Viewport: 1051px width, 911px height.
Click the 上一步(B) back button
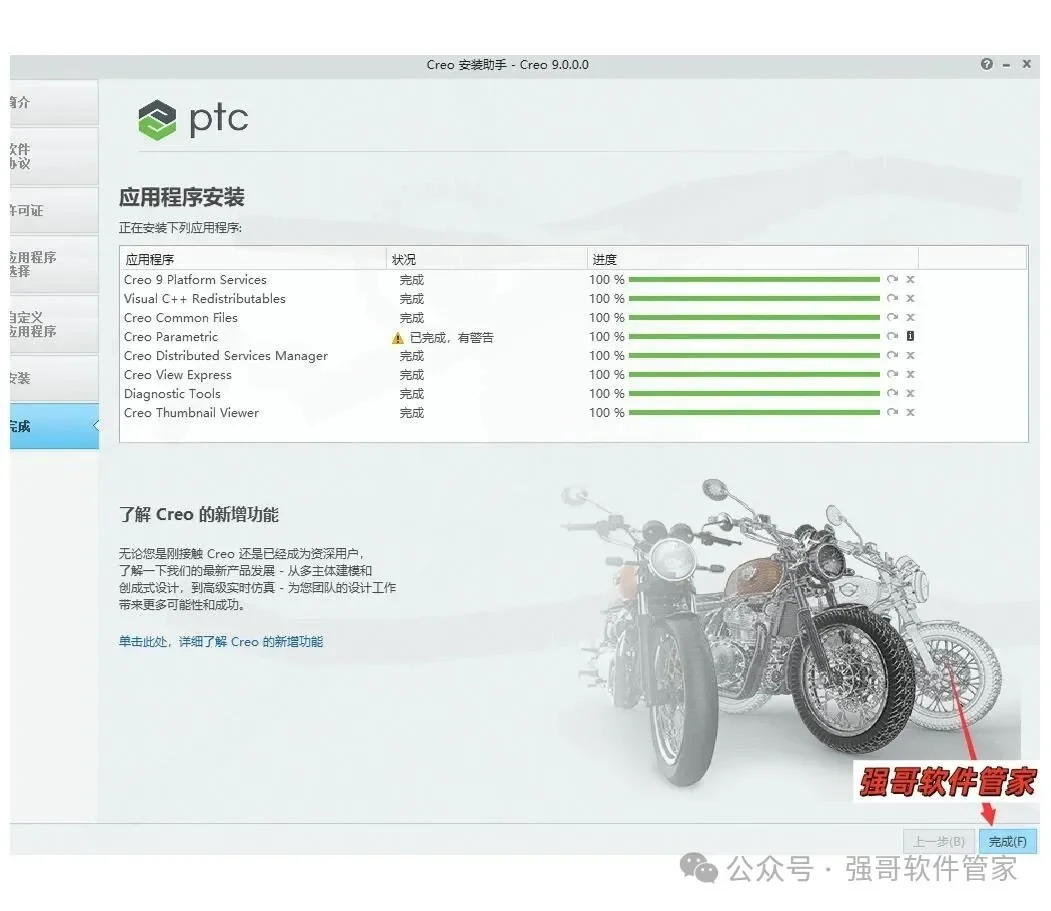click(x=938, y=841)
